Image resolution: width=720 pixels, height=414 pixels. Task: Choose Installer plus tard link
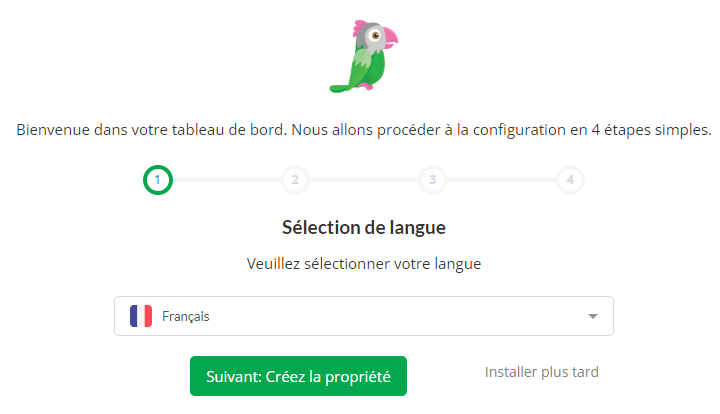coord(542,372)
